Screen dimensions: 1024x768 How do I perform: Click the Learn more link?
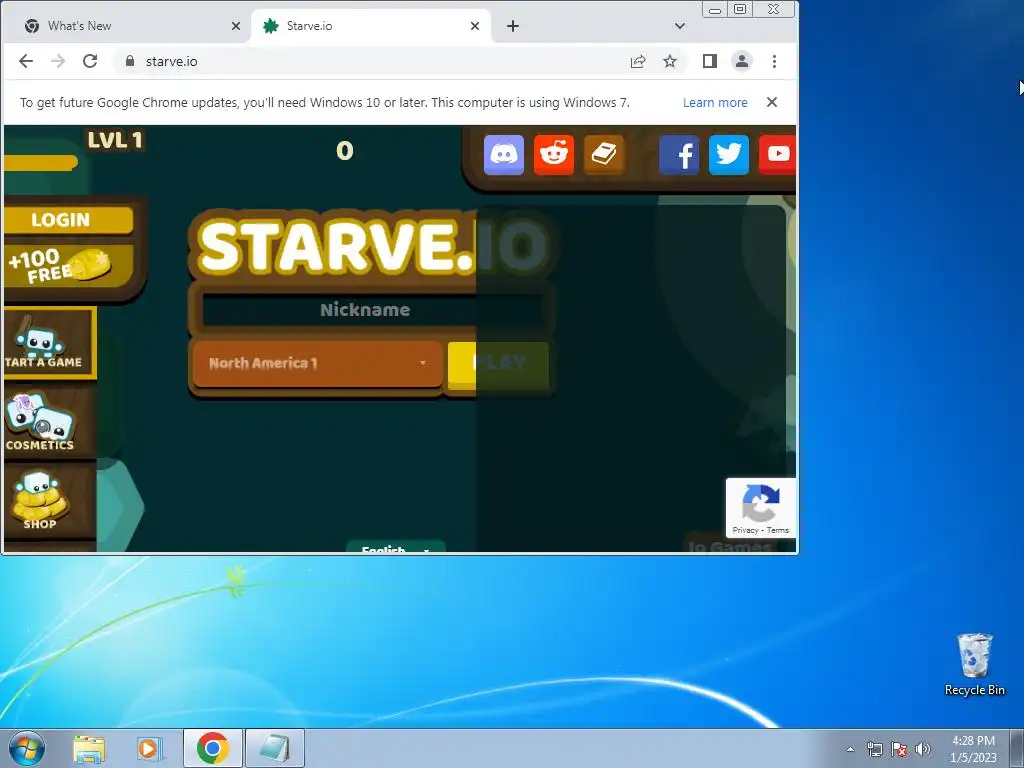point(715,103)
